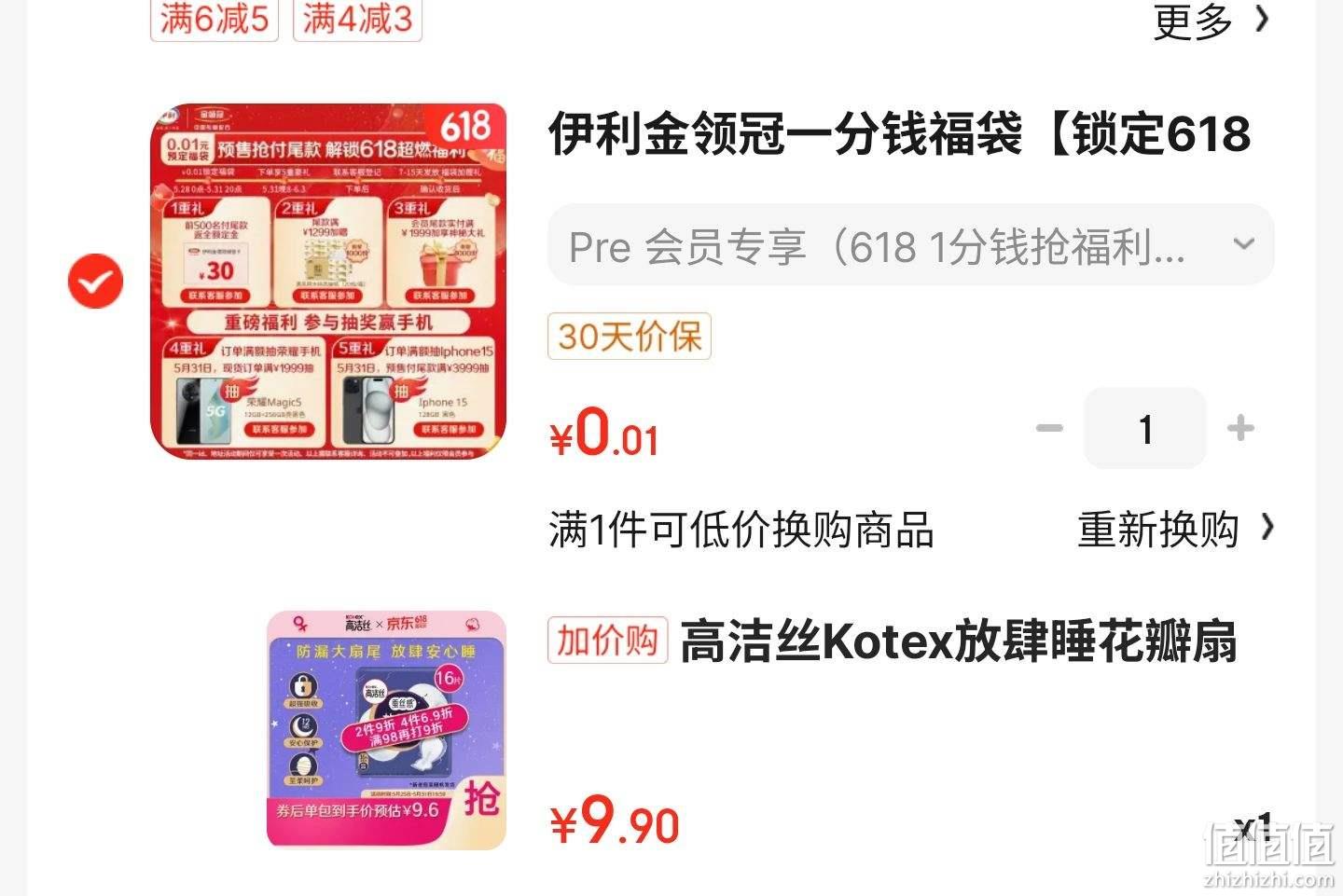This screenshot has width=1343, height=896.
Task: Expand the Pre 会员专享 option dropdown
Action: (x=911, y=245)
